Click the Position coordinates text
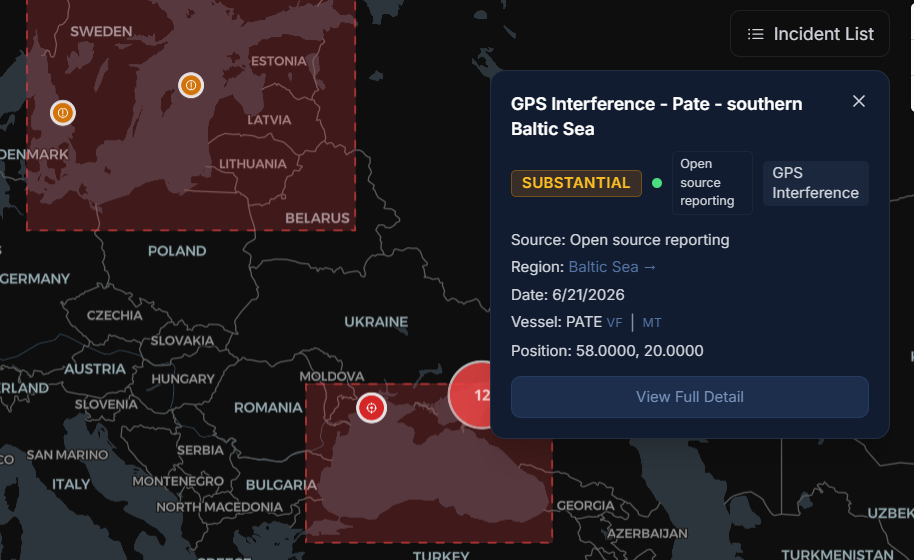 pos(607,351)
